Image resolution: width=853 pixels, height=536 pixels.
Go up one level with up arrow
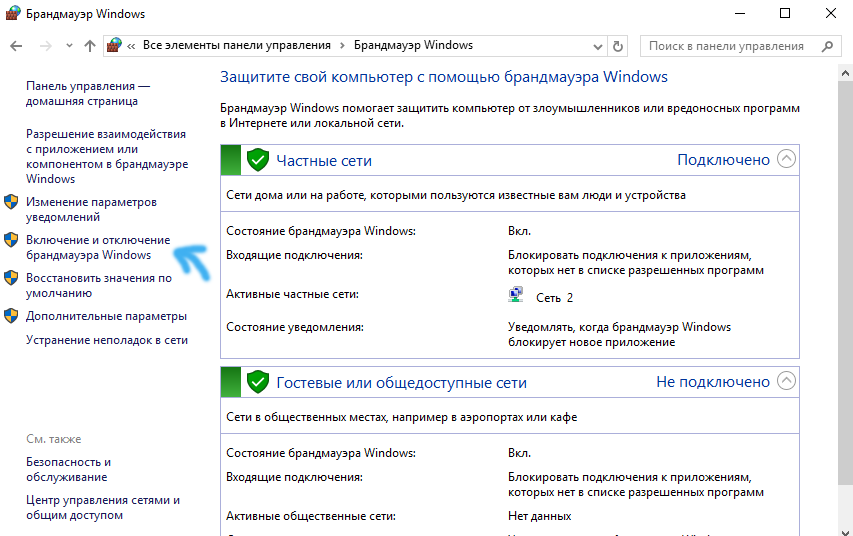tap(90, 46)
